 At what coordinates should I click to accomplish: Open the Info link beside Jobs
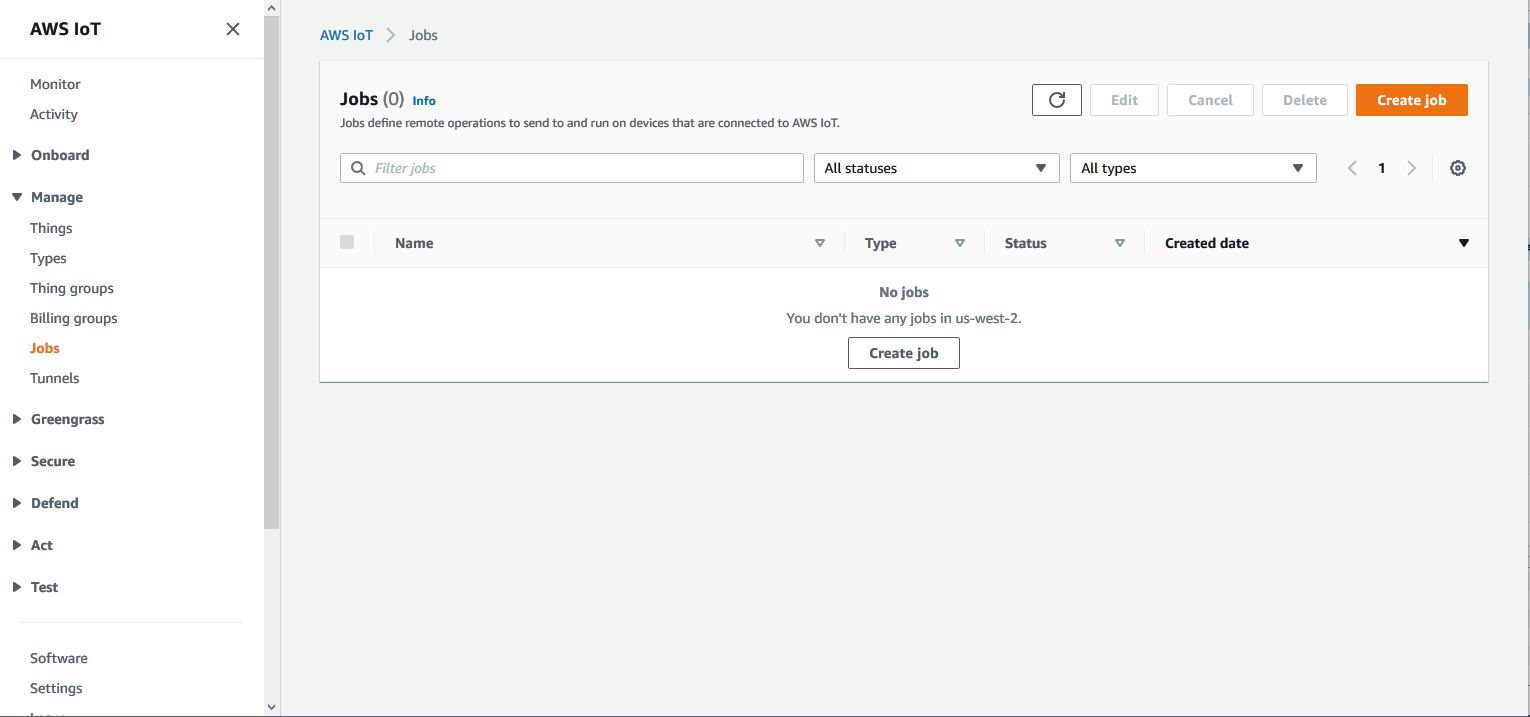pyautogui.click(x=424, y=101)
